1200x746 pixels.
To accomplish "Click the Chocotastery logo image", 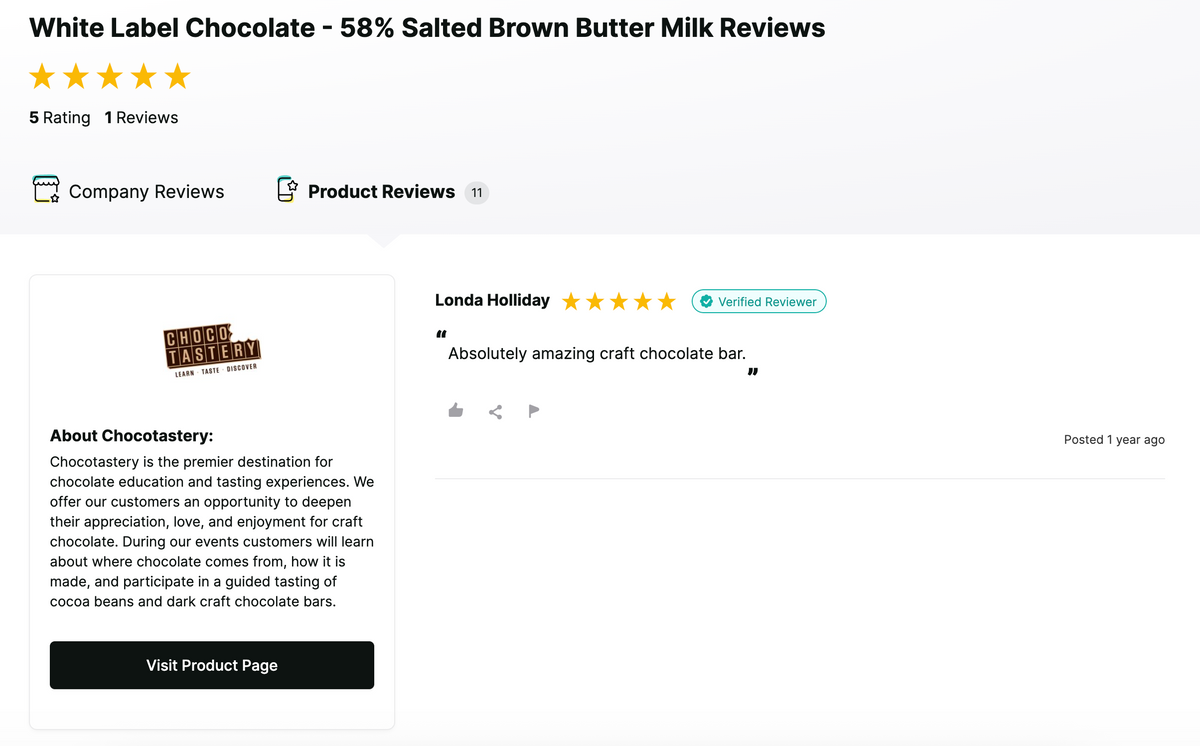I will coord(212,350).
